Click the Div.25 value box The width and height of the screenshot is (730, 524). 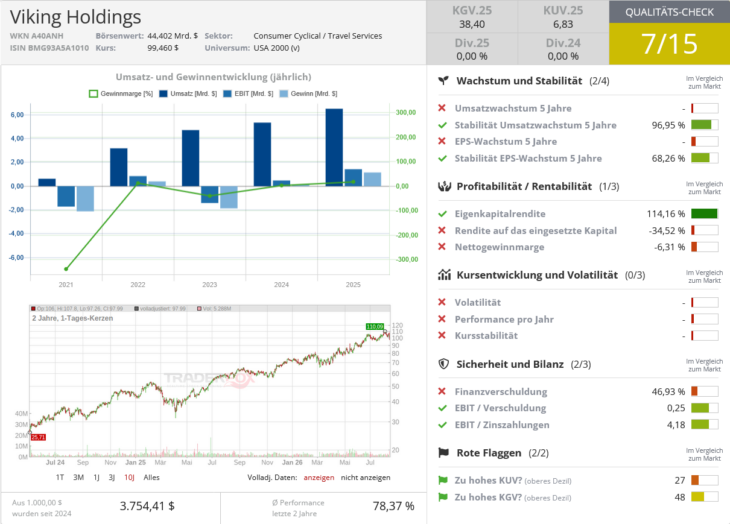click(x=472, y=49)
